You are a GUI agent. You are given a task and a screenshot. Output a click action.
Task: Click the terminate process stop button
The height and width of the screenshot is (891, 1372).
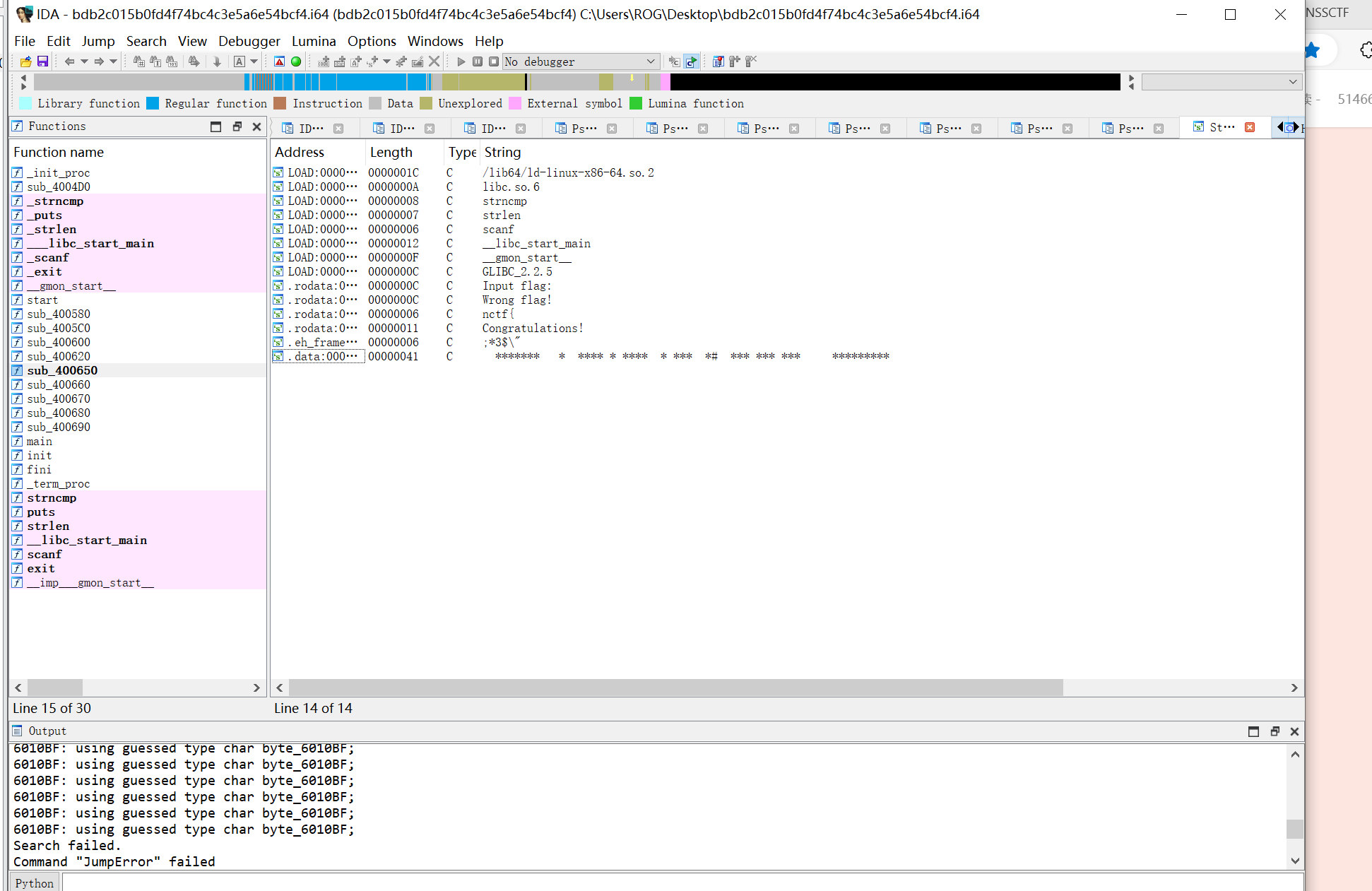(x=494, y=61)
